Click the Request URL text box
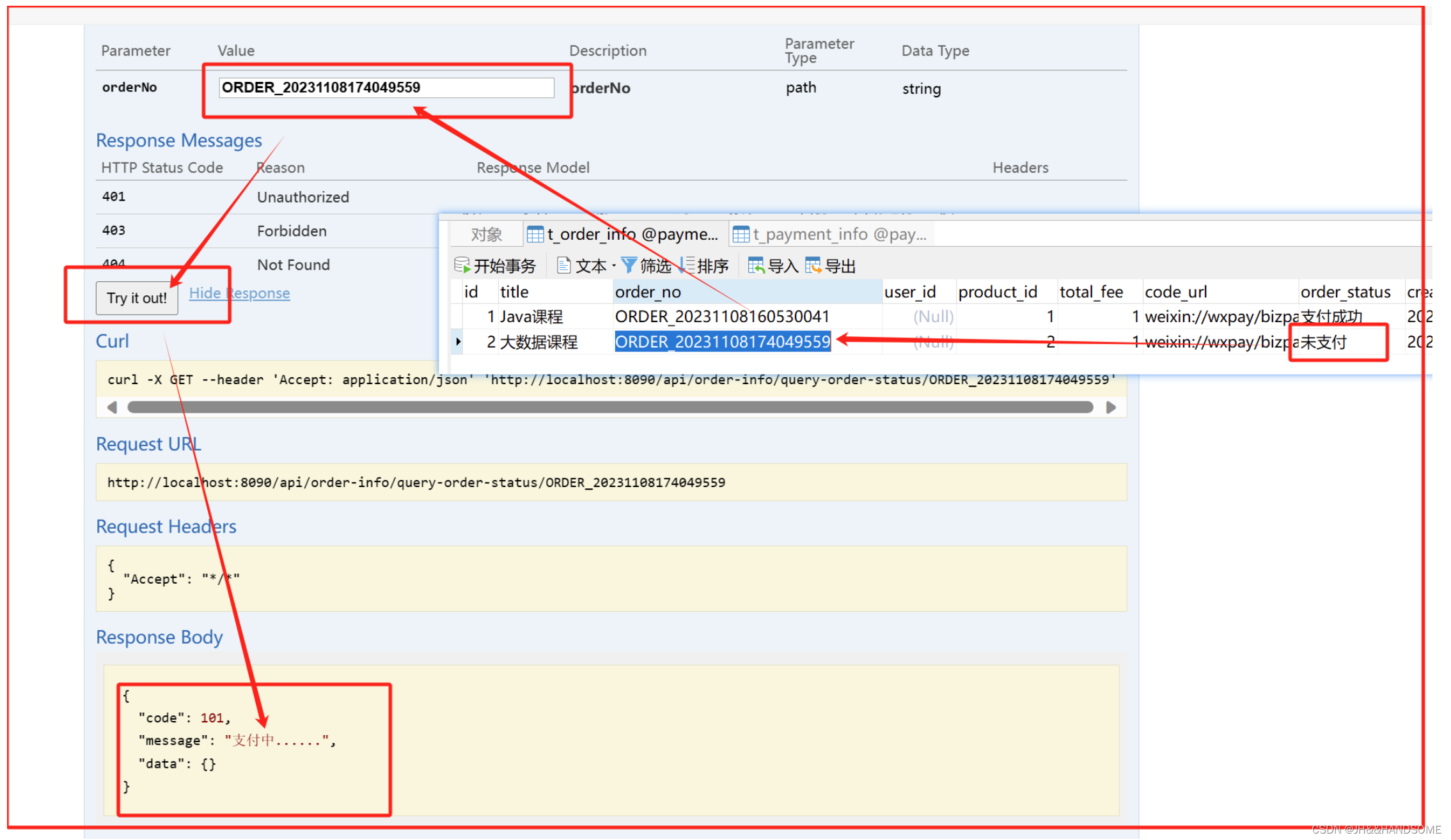 click(611, 483)
